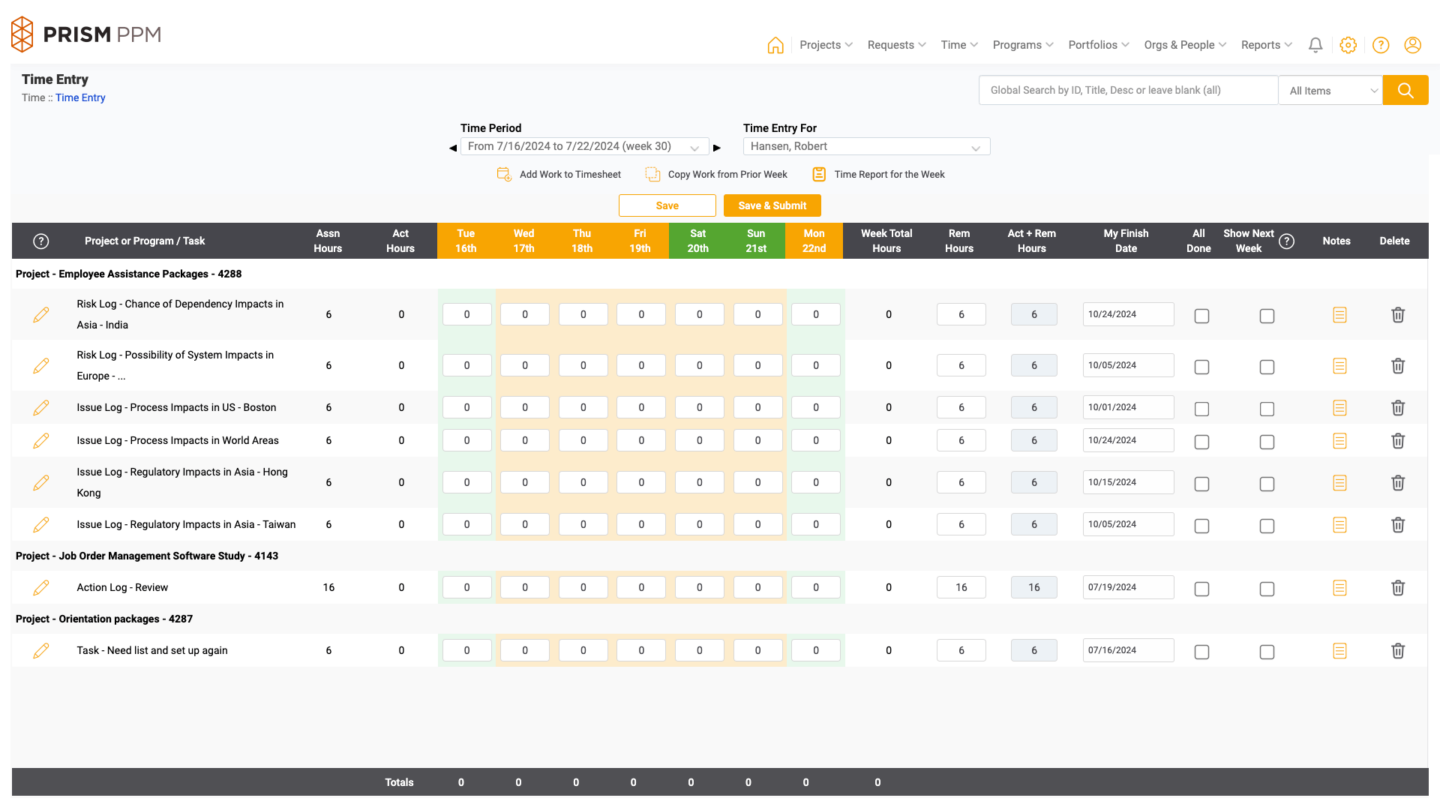This screenshot has height=810, width=1440.
Task: Click the settings gear icon
Action: (1348, 45)
